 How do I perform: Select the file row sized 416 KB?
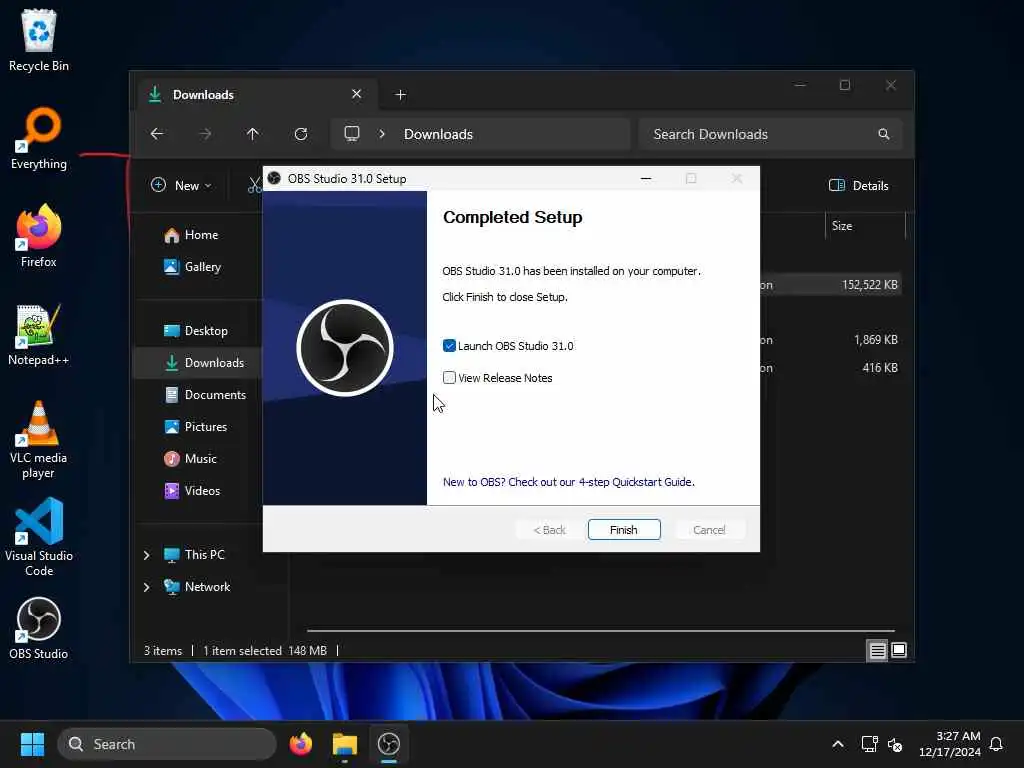pos(831,368)
